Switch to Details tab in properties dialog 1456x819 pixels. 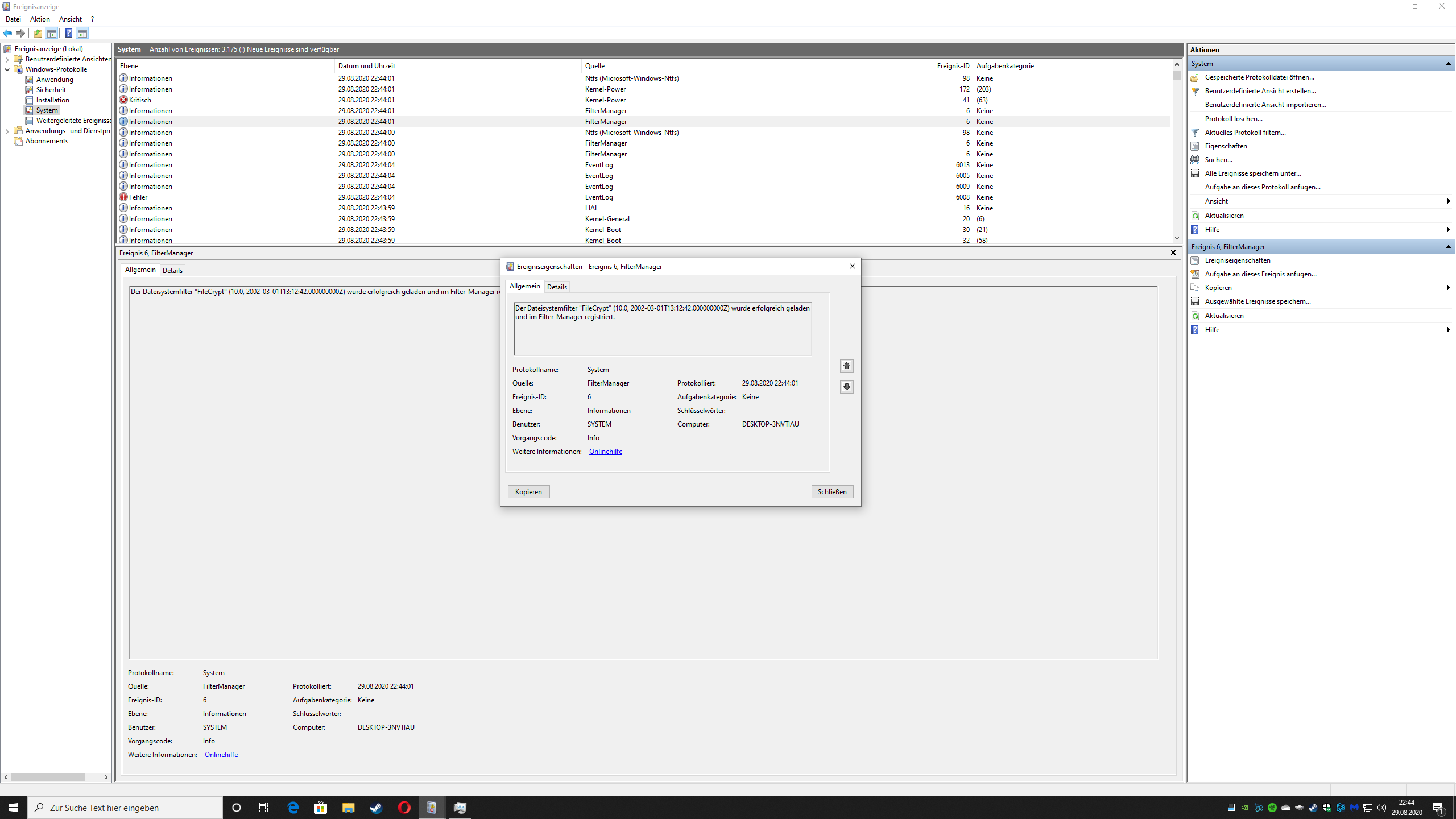(556, 287)
